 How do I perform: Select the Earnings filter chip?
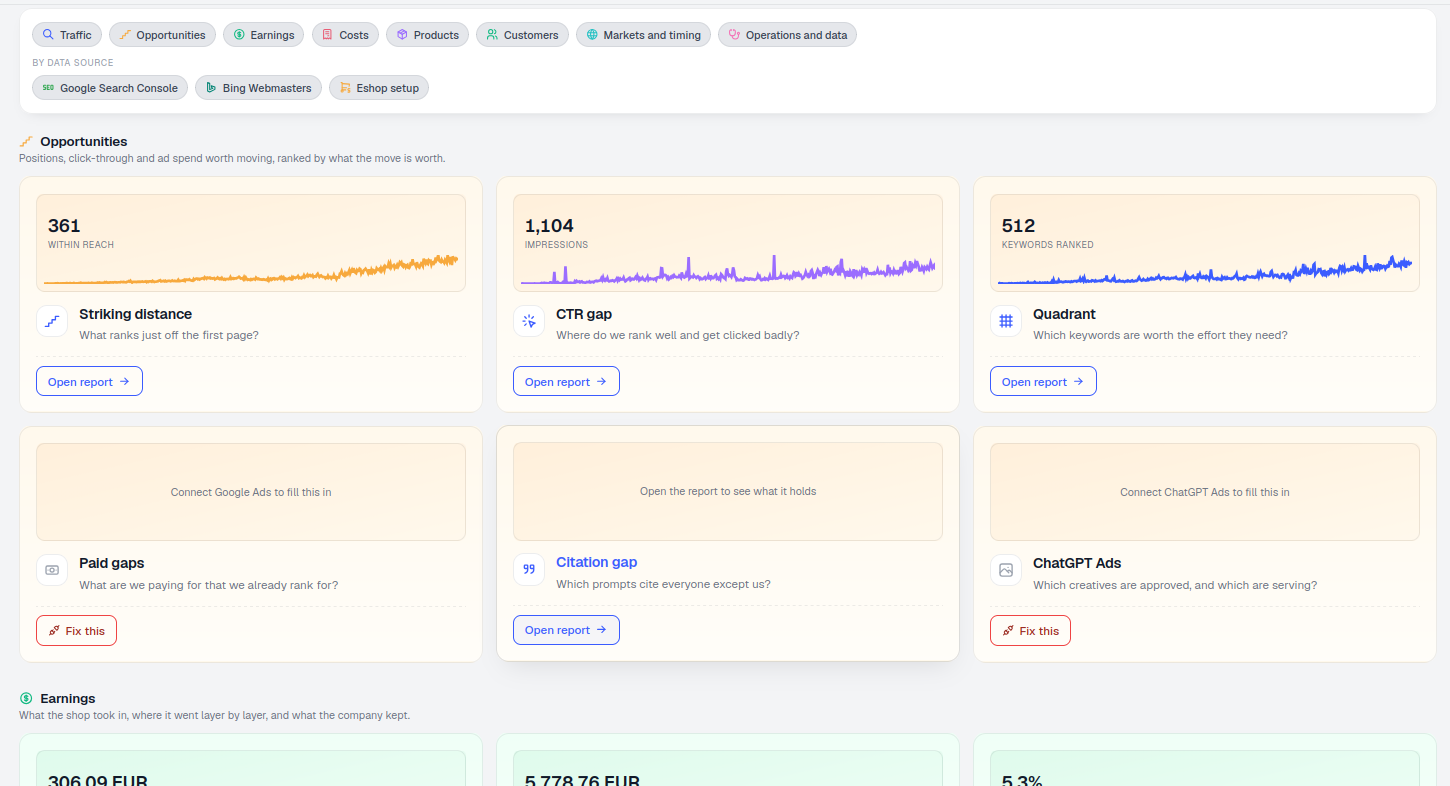pyautogui.click(x=264, y=35)
